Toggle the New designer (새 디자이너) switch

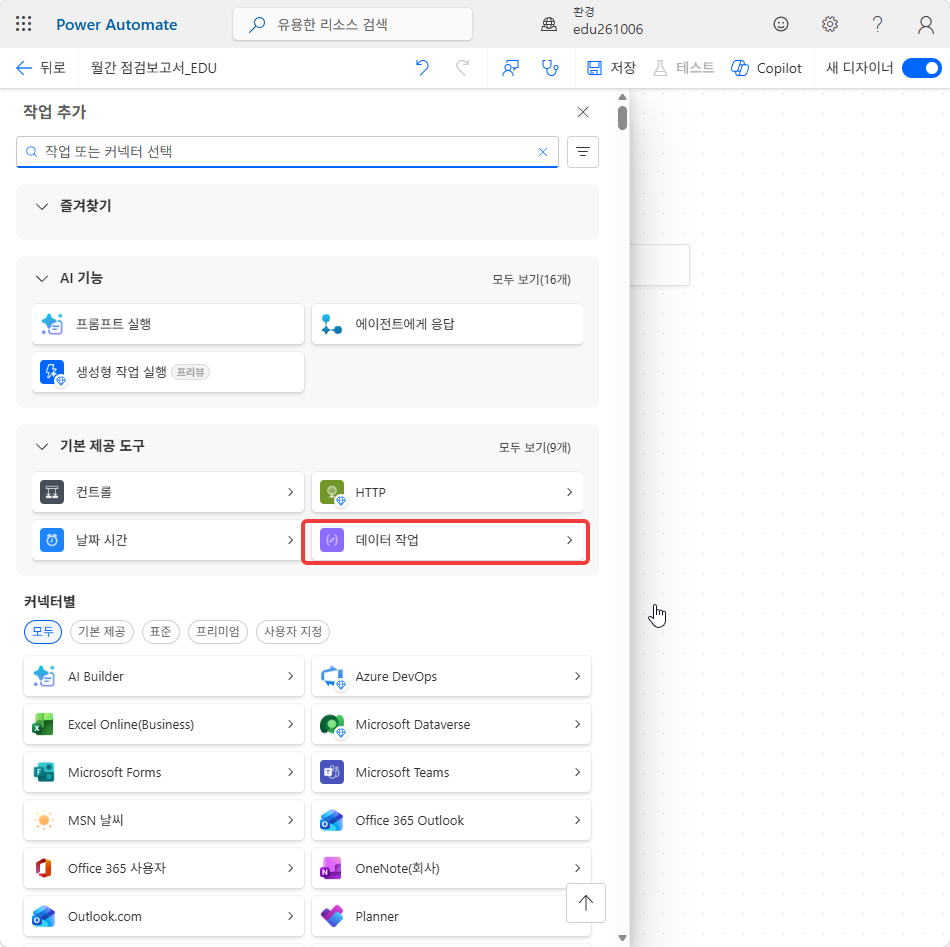pyautogui.click(x=922, y=68)
